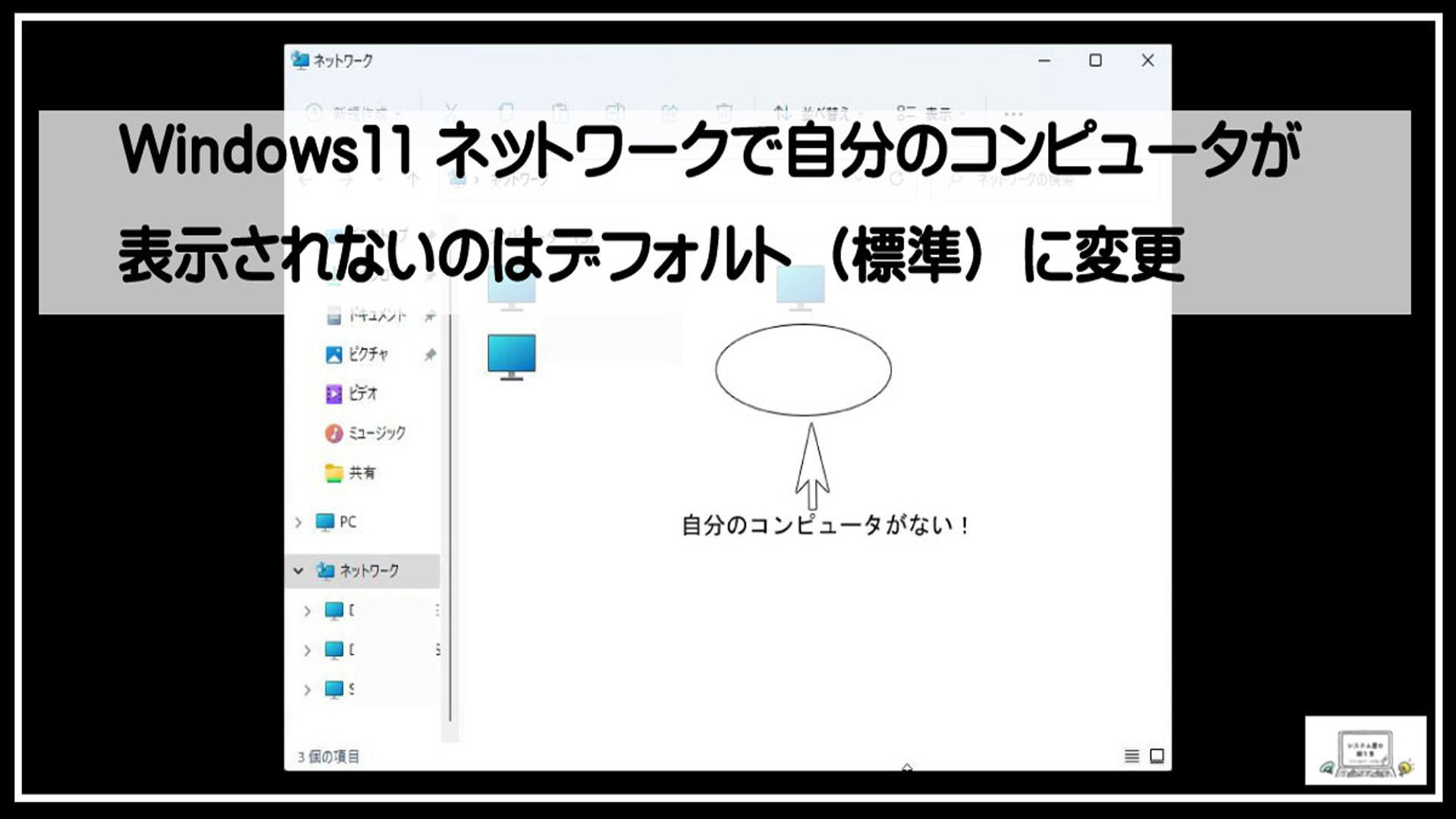Click the PC monitor icon in sidebar
Image resolution: width=1456 pixels, height=819 pixels.
coord(325,522)
